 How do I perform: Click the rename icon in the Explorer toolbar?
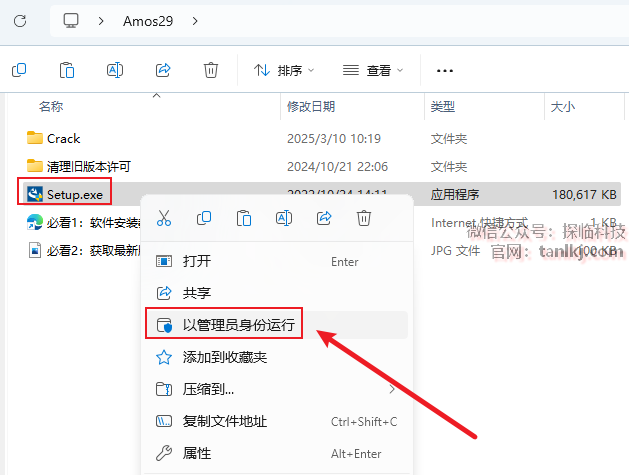(x=115, y=70)
